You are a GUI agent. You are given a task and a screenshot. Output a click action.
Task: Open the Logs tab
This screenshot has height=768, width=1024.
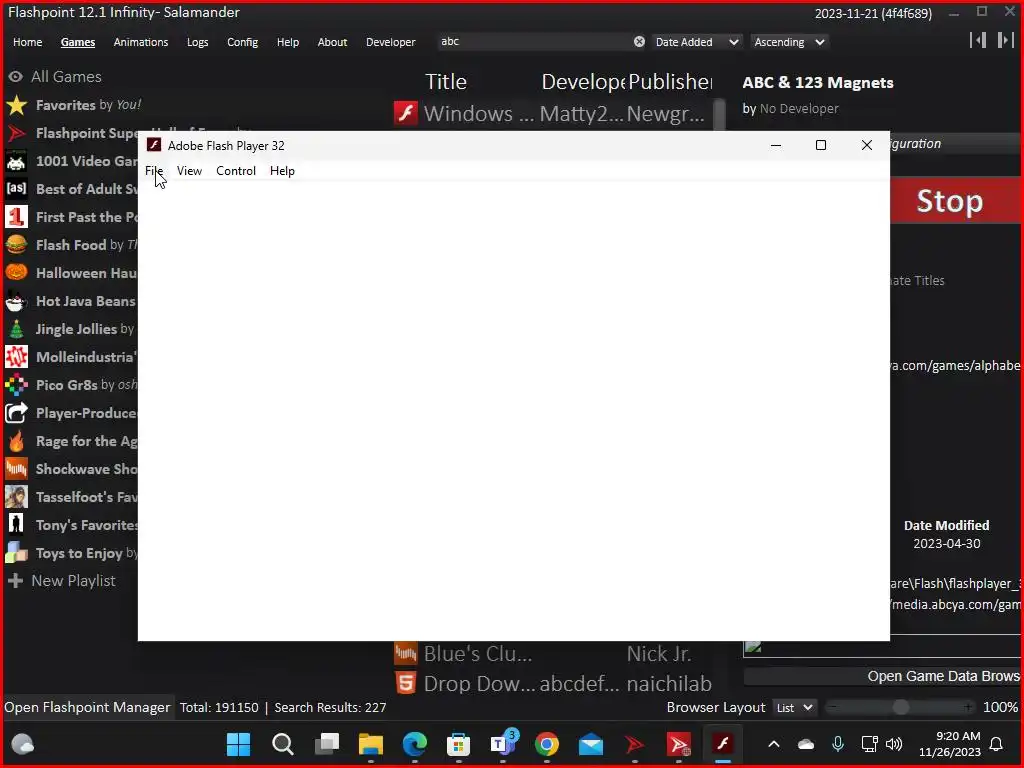pyautogui.click(x=197, y=42)
